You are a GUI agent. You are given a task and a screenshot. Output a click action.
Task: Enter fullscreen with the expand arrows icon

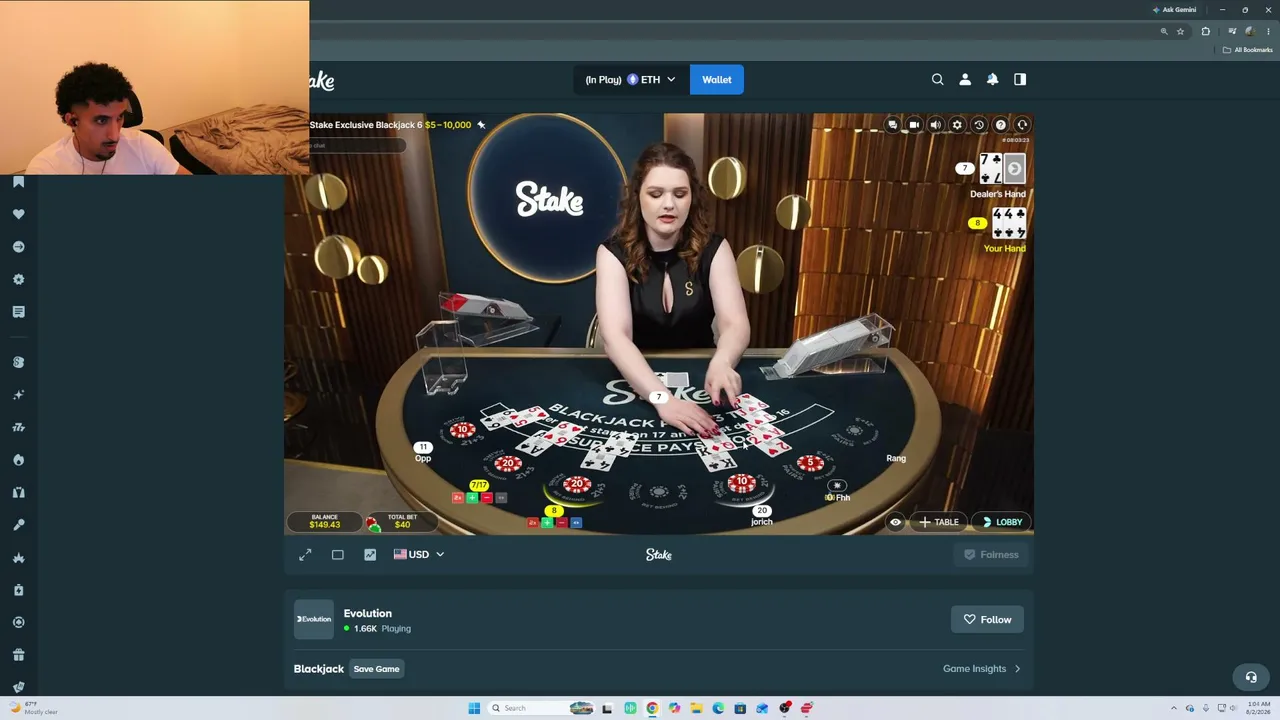tap(305, 555)
